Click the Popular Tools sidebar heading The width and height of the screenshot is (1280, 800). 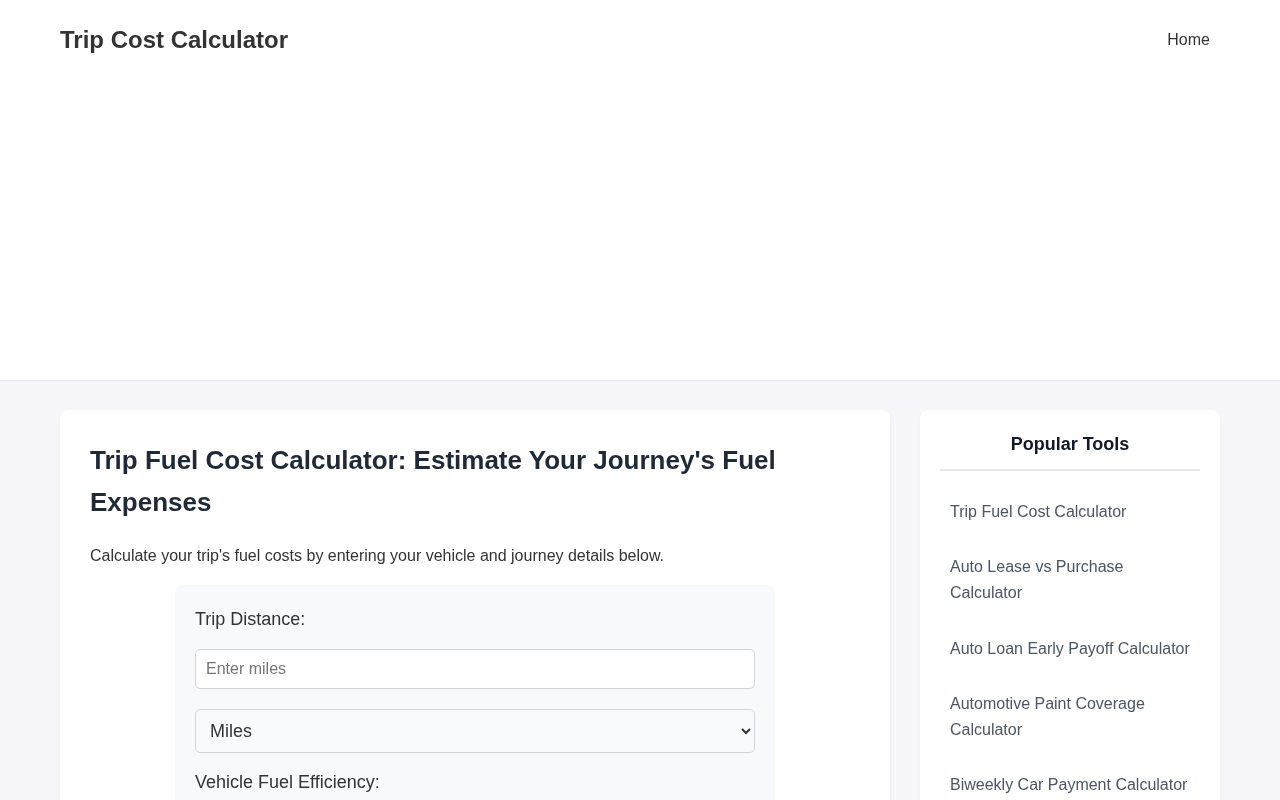pyautogui.click(x=1070, y=444)
